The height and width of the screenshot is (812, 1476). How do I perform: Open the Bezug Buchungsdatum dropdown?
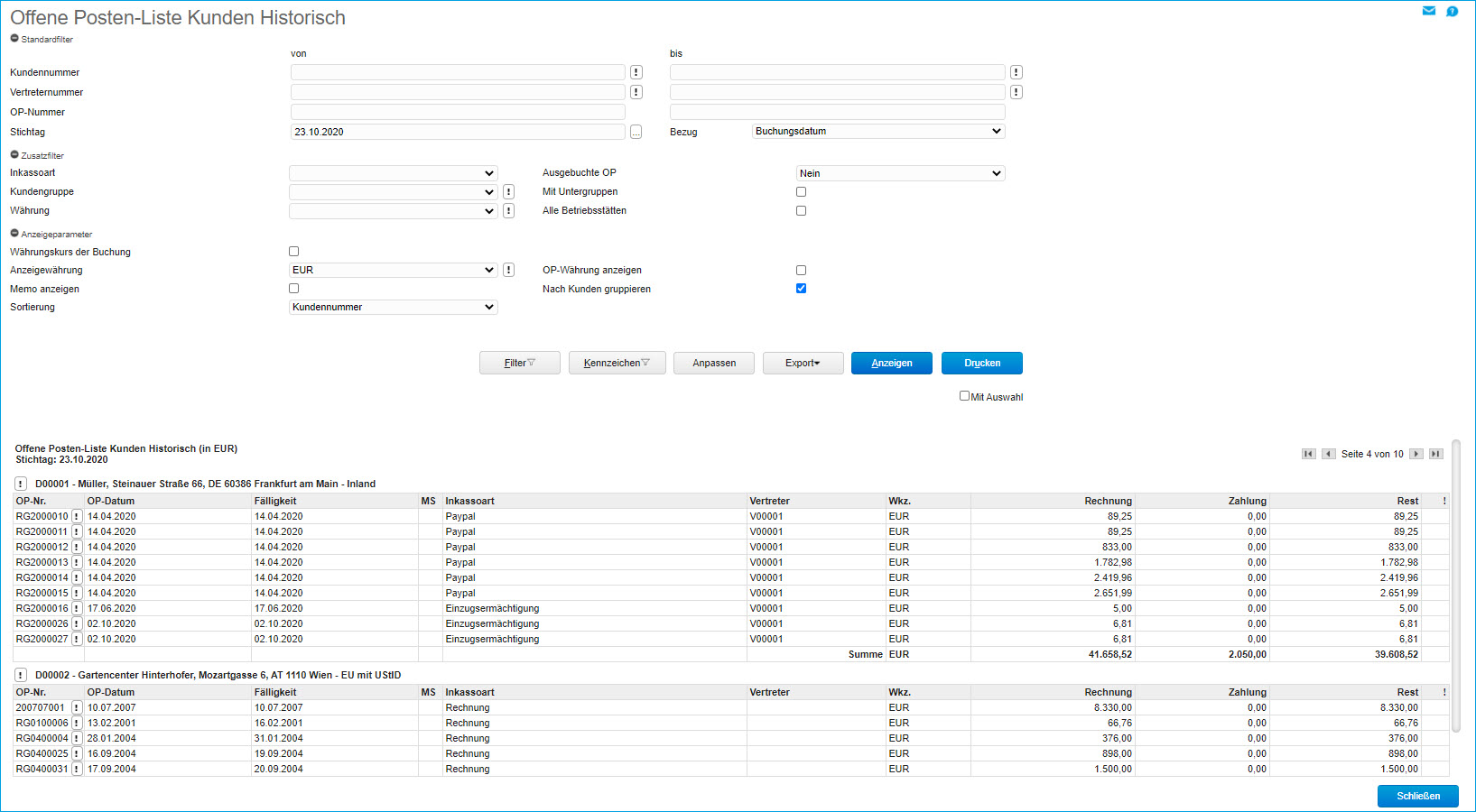coord(877,132)
